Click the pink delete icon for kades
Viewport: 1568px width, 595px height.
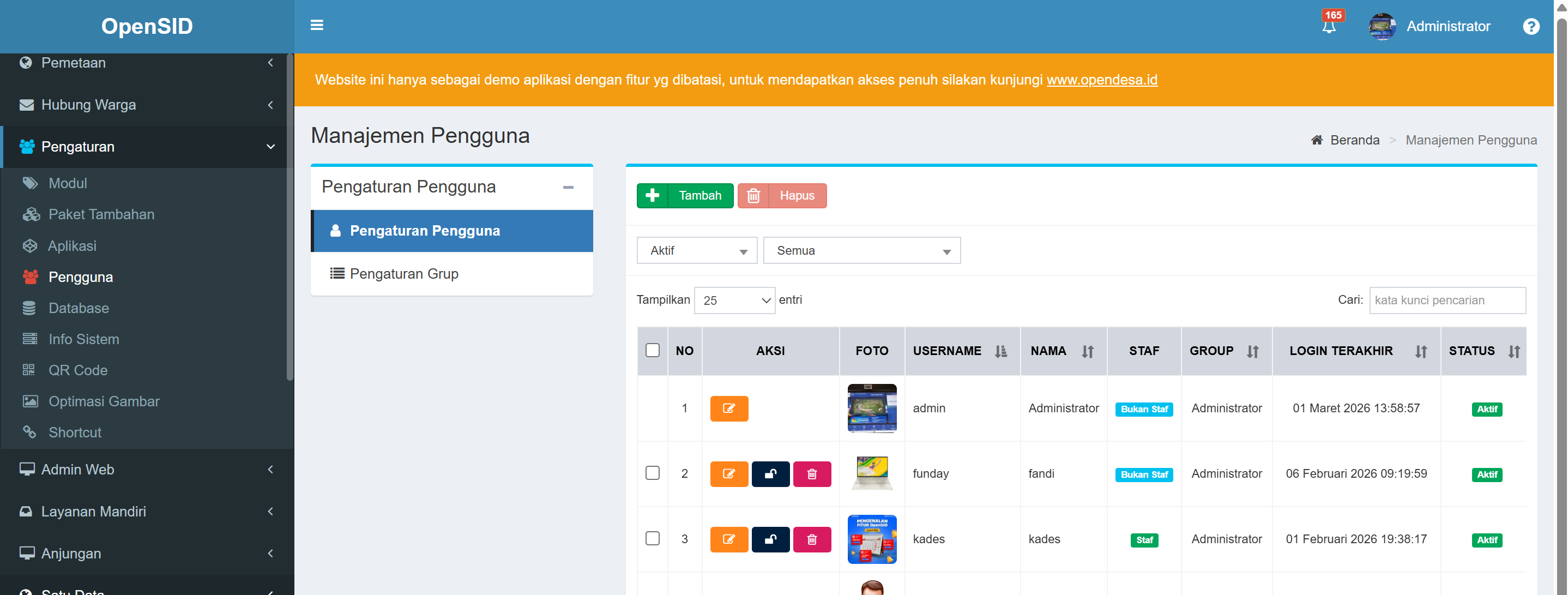click(x=811, y=539)
